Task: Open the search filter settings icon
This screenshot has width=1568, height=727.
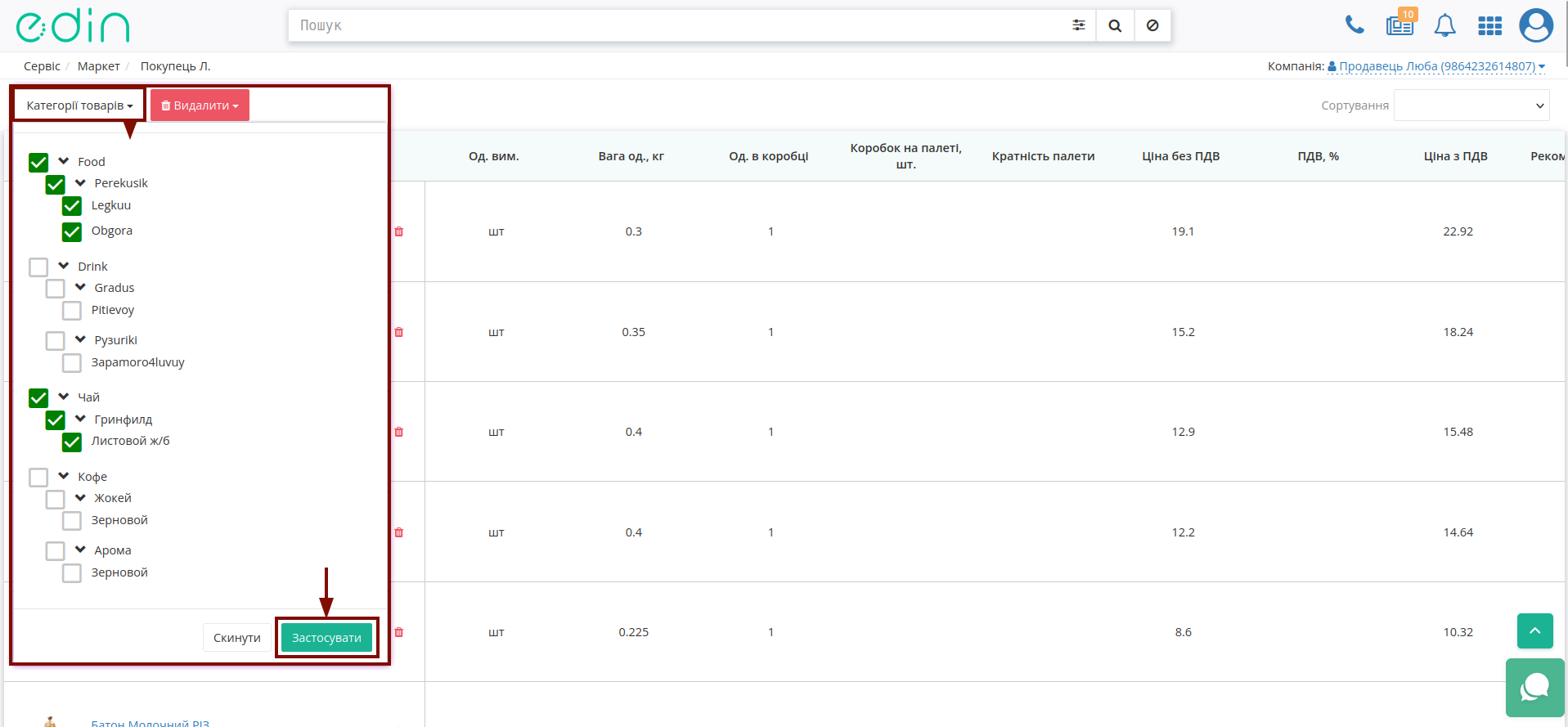Action: click(1079, 25)
